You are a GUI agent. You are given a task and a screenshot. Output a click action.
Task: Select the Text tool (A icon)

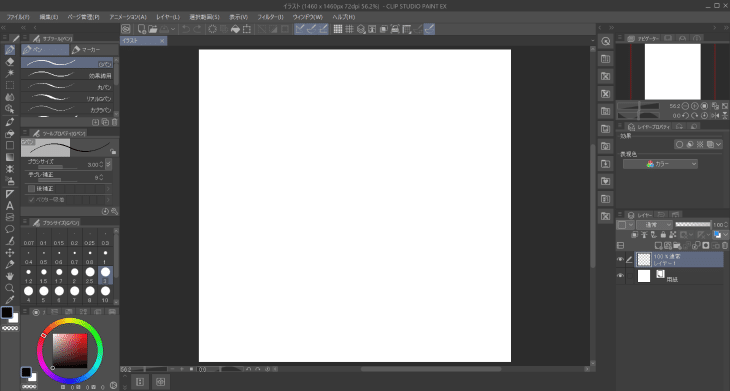[10, 206]
